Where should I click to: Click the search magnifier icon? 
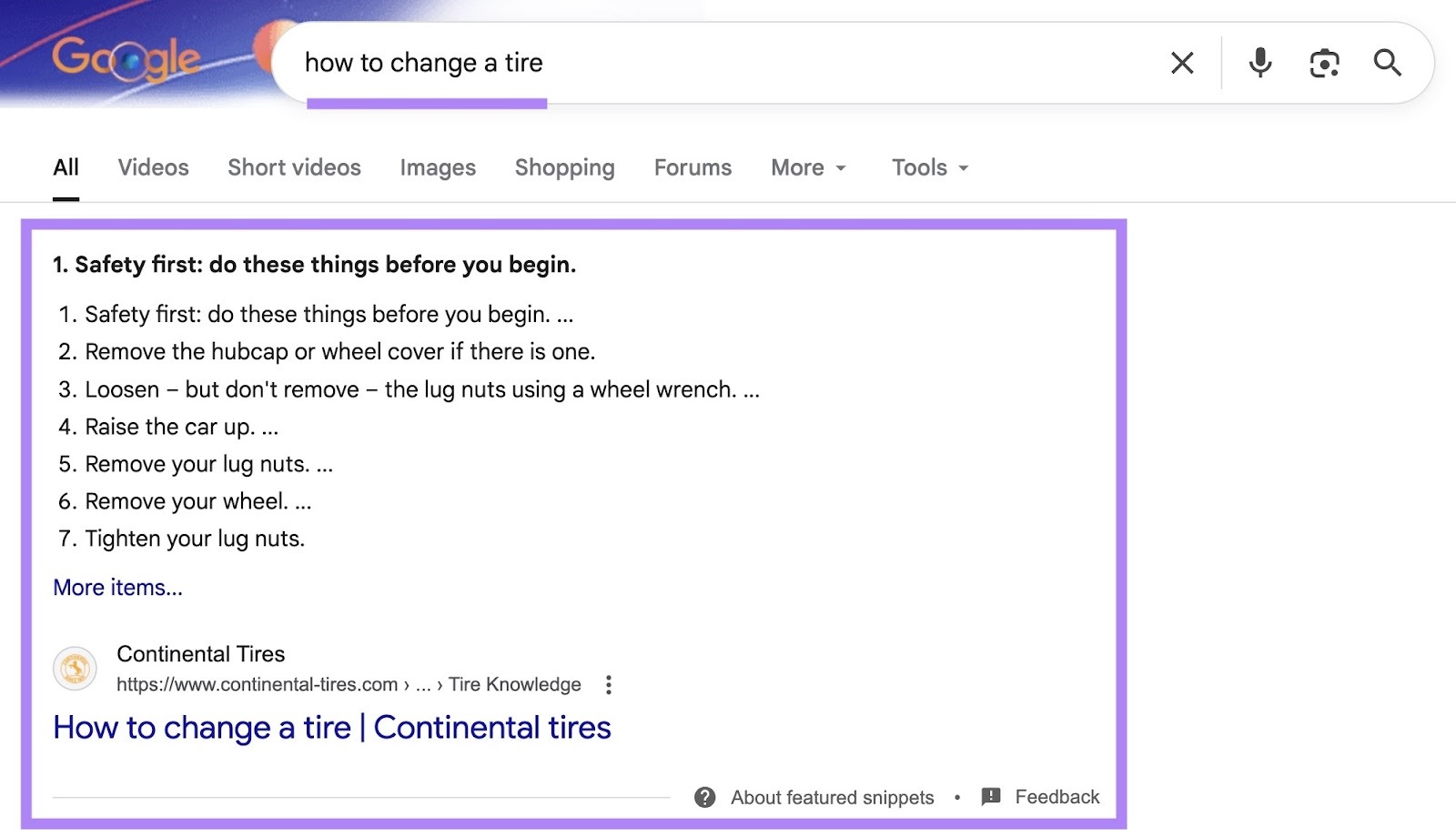(1388, 63)
